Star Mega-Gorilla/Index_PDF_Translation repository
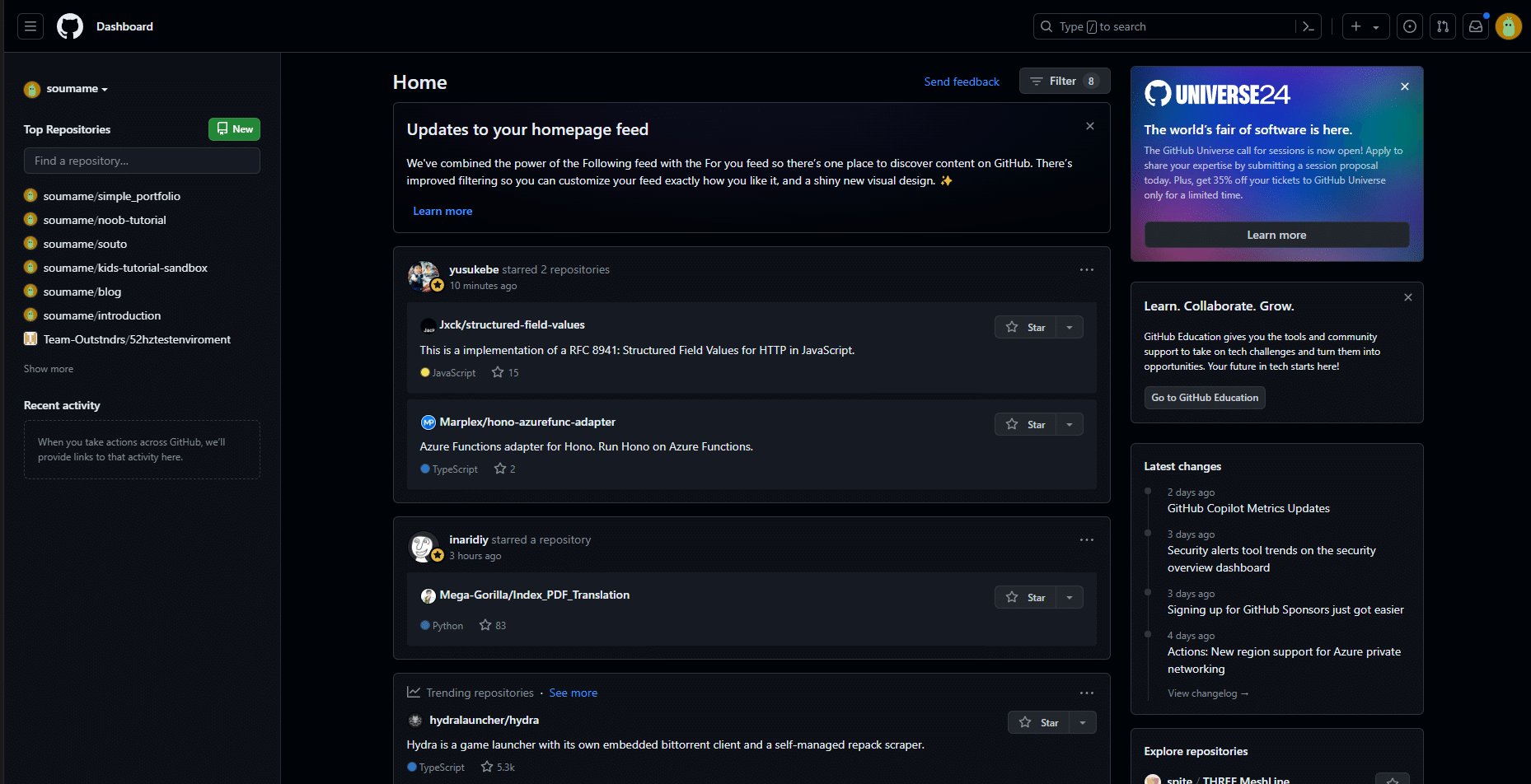This screenshot has width=1531, height=784. tap(1025, 597)
